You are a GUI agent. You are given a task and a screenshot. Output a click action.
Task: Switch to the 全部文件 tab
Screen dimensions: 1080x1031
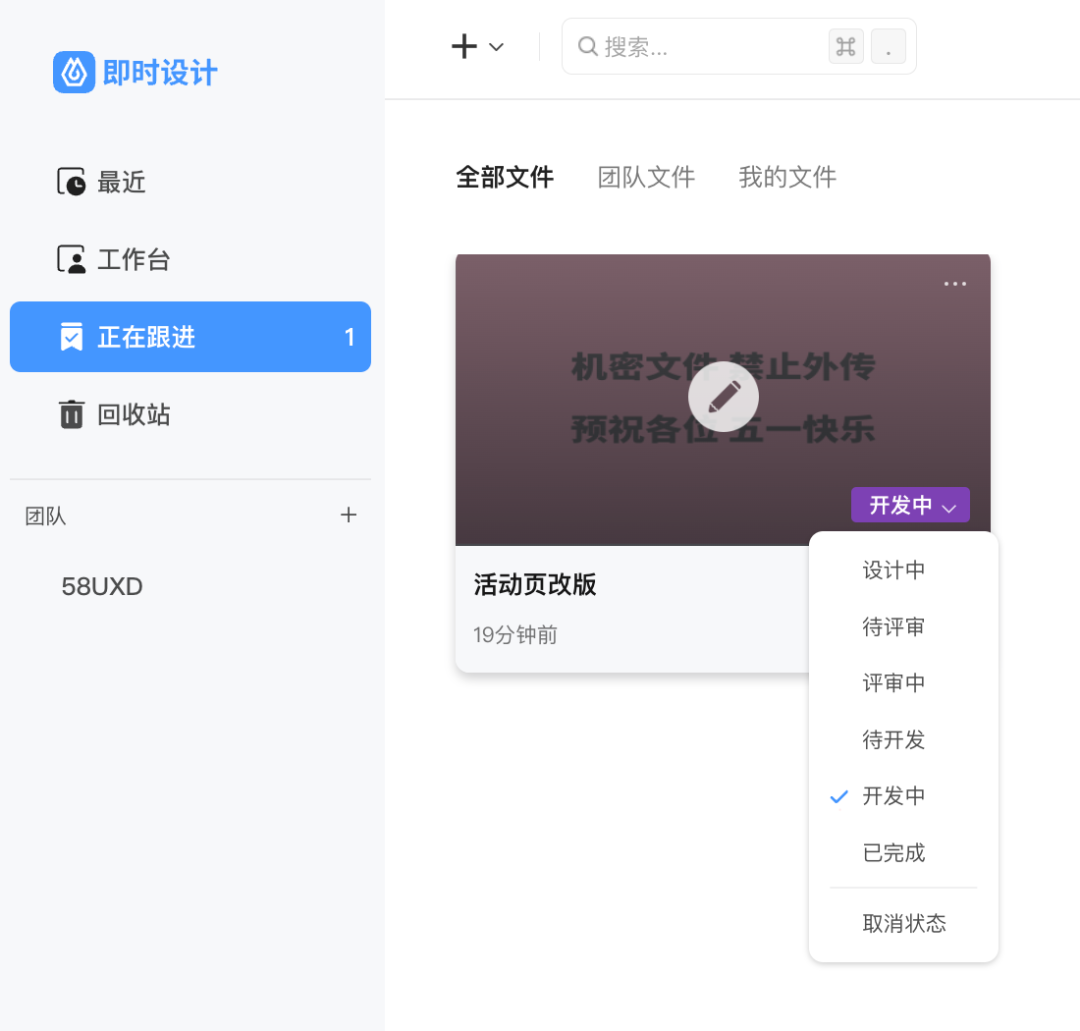pyautogui.click(x=505, y=177)
